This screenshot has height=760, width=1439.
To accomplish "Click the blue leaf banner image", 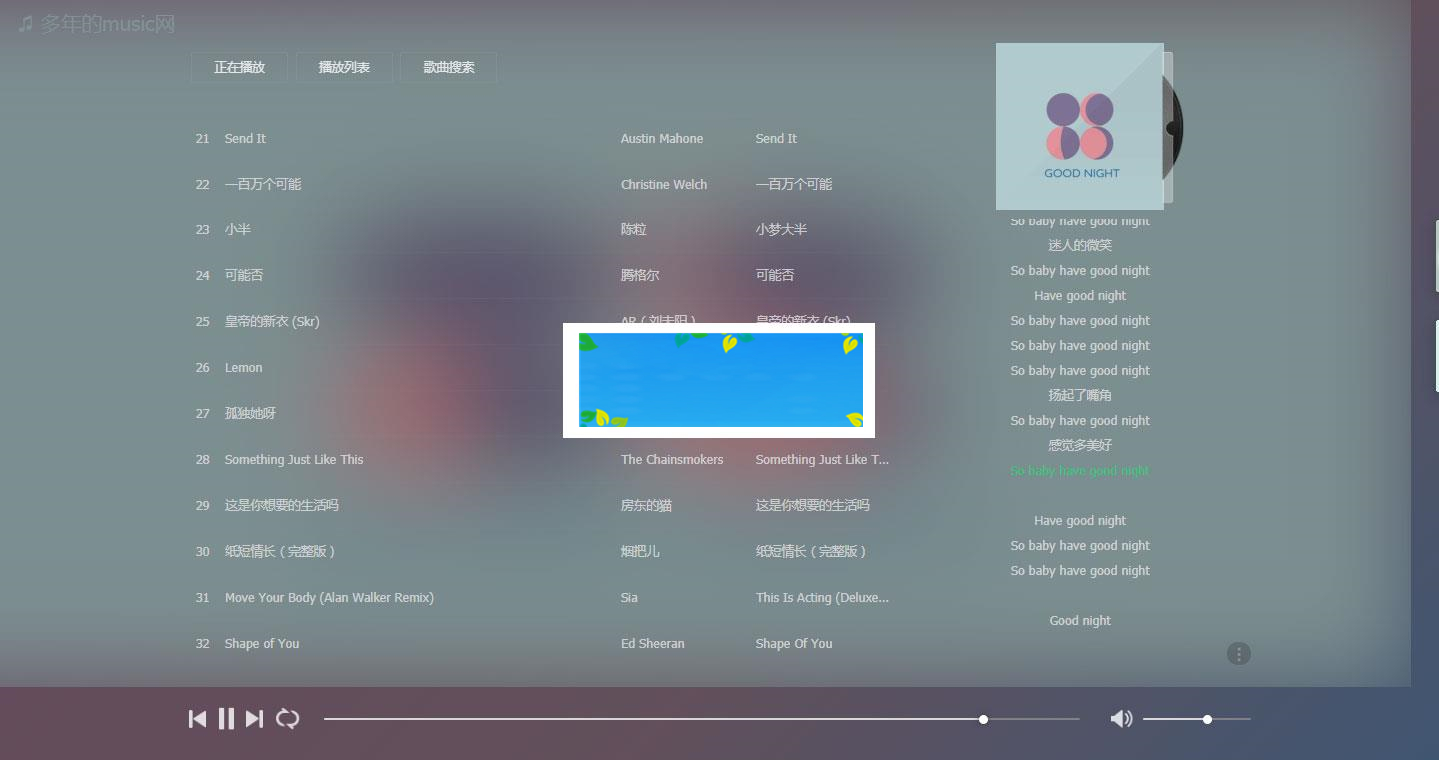I will coord(720,380).
